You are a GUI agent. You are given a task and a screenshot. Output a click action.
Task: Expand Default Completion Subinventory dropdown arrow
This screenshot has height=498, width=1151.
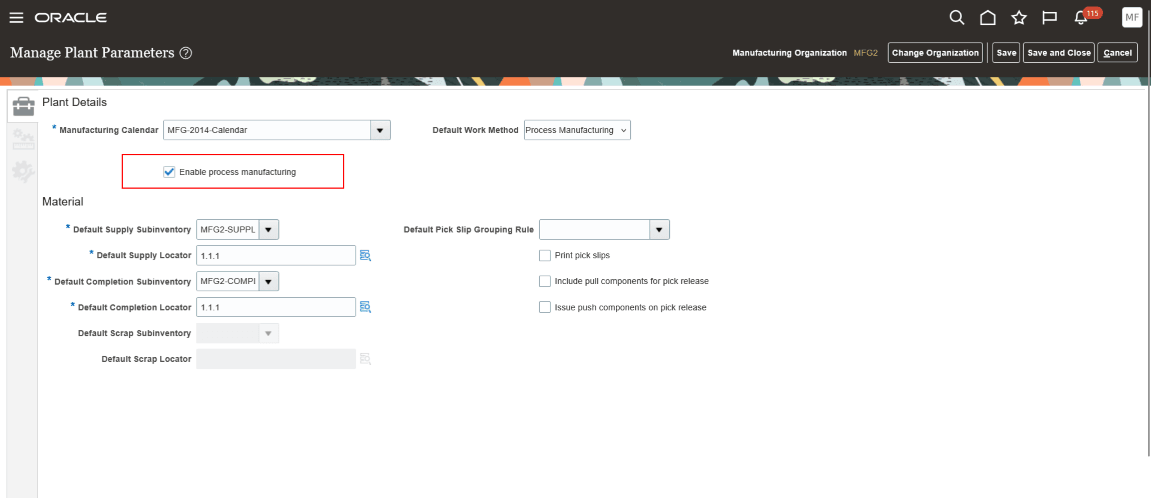[x=269, y=281]
